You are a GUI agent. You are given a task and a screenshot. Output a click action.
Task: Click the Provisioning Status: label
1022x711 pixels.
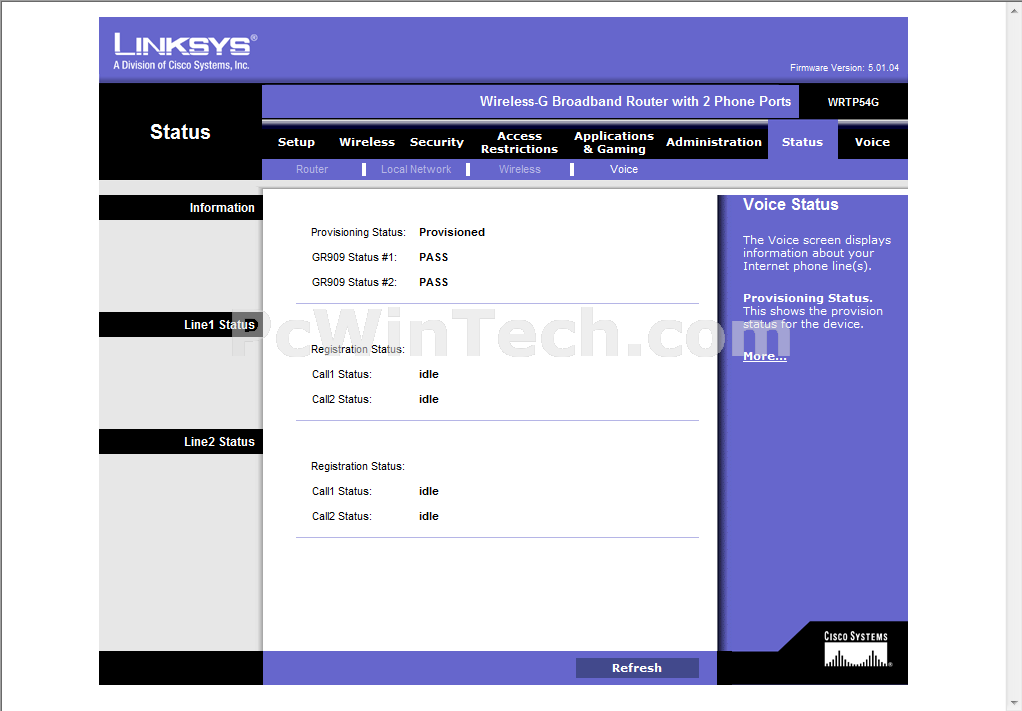click(x=358, y=232)
